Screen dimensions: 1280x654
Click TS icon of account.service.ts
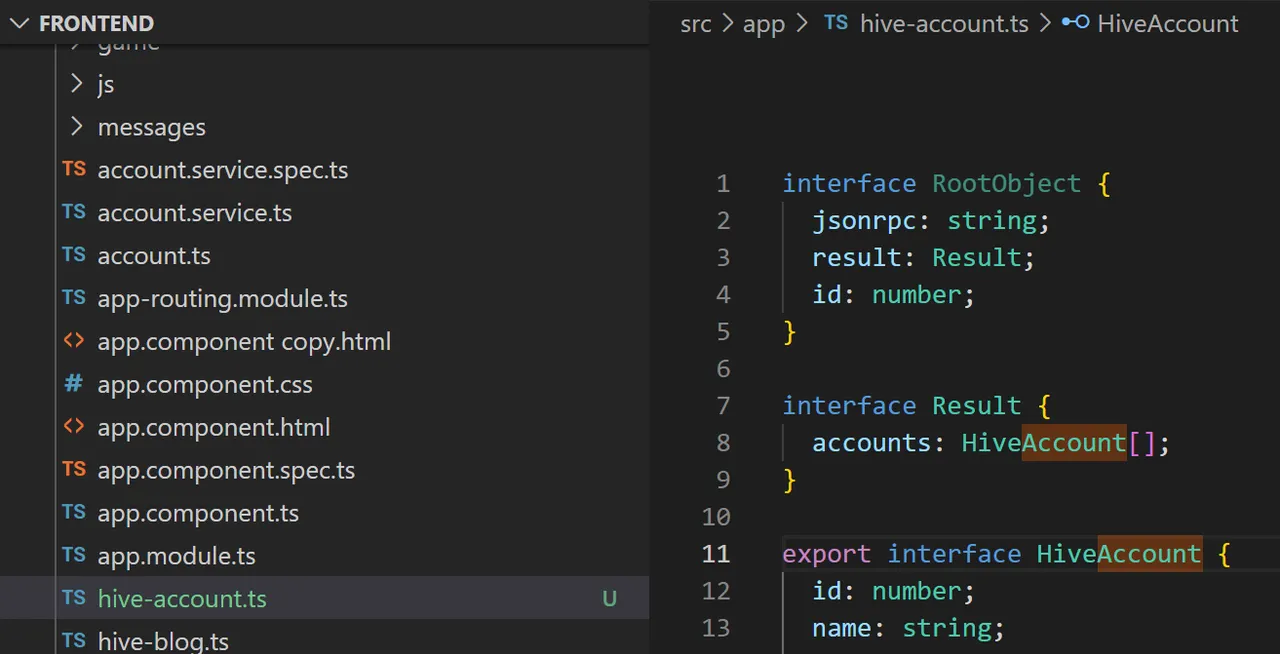74,212
